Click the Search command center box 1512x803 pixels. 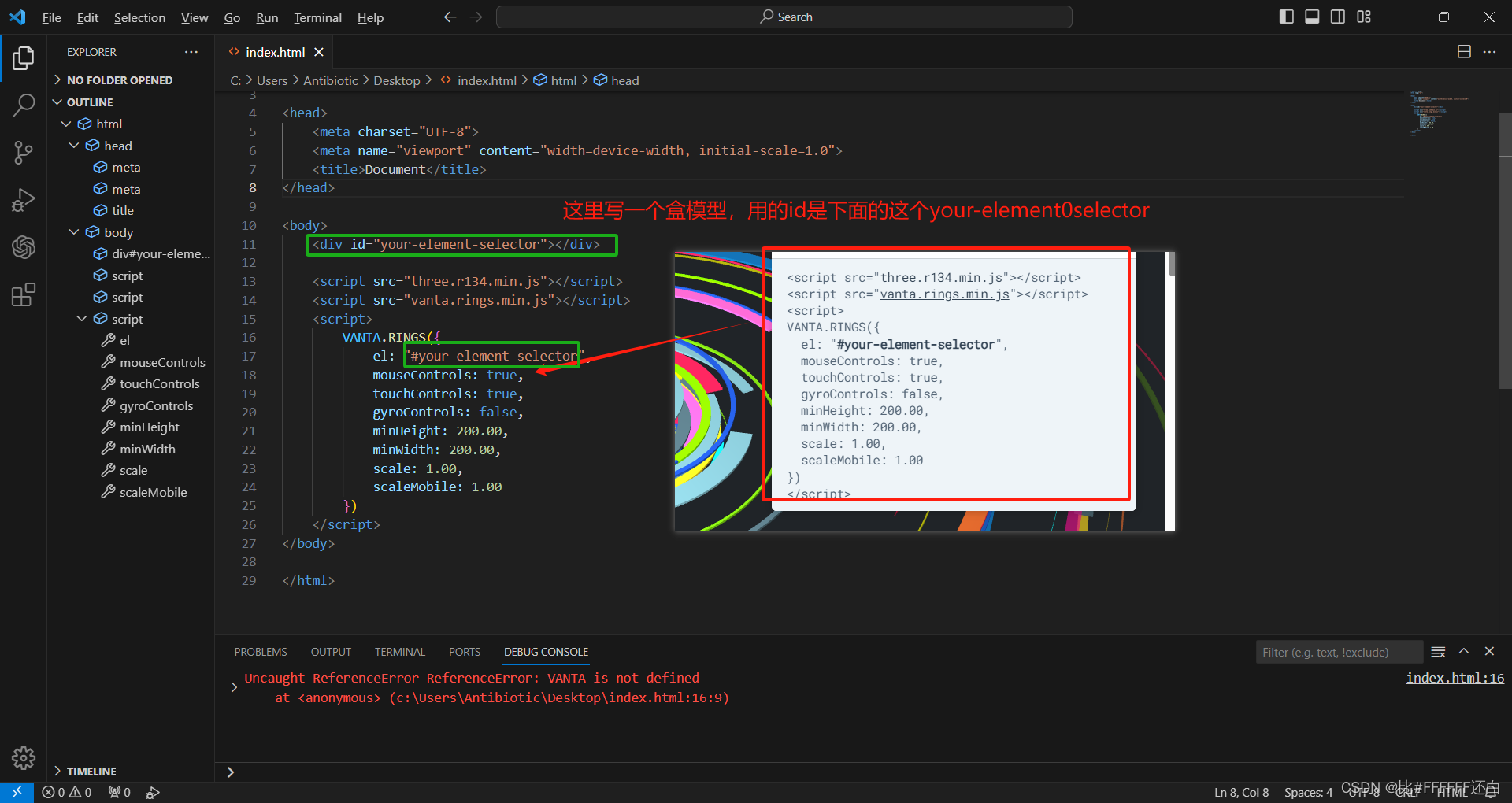point(784,17)
